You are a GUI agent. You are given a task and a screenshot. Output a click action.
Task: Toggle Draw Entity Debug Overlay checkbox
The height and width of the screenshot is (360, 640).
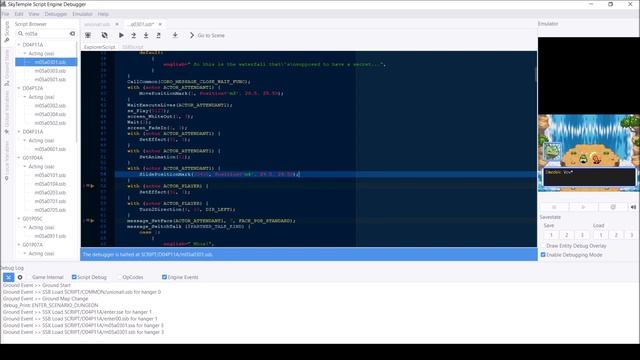click(x=543, y=246)
